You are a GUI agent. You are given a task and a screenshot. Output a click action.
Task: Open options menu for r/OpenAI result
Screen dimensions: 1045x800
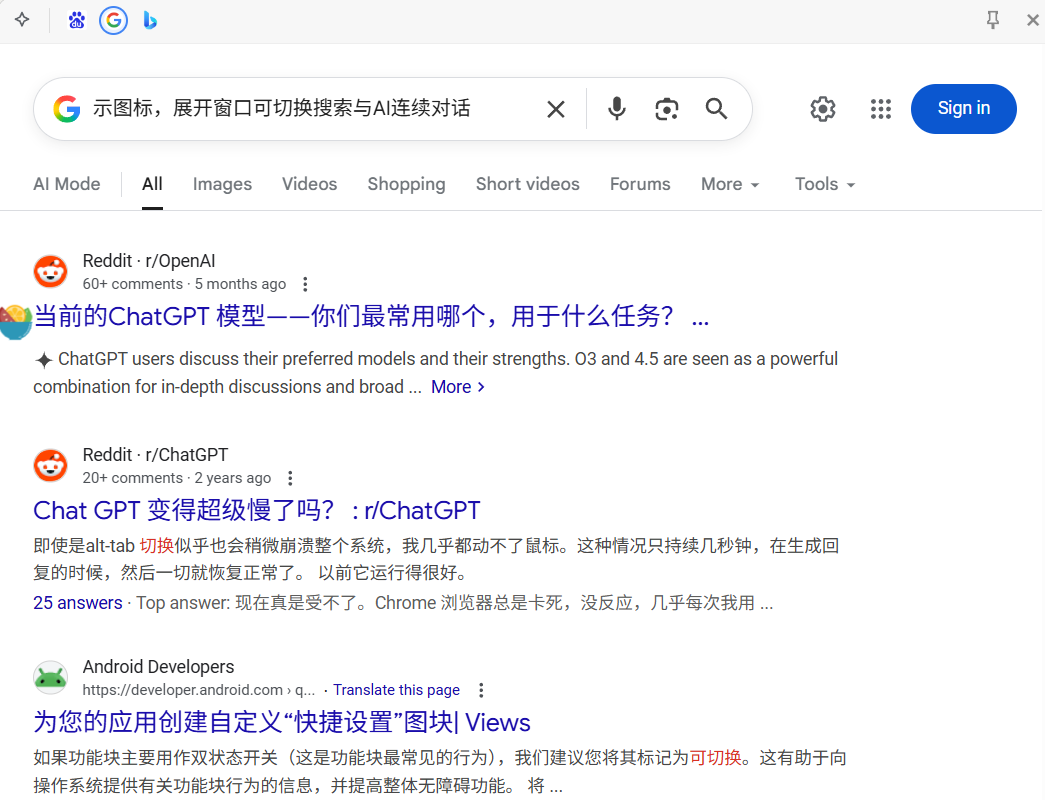306,284
